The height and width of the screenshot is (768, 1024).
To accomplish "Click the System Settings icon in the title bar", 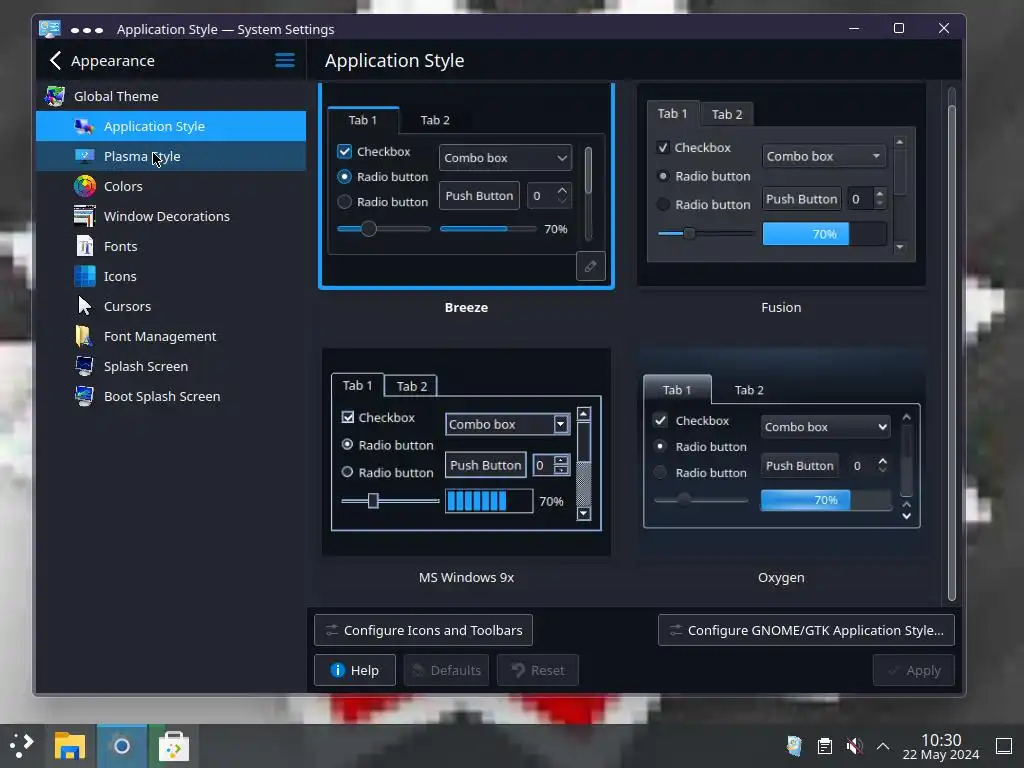I will [x=50, y=29].
